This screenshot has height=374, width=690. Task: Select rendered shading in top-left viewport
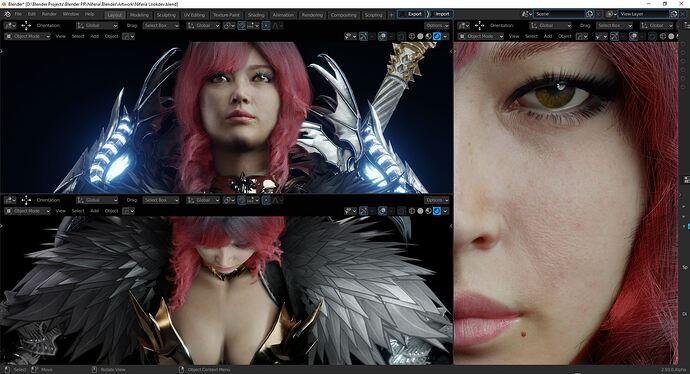click(437, 36)
